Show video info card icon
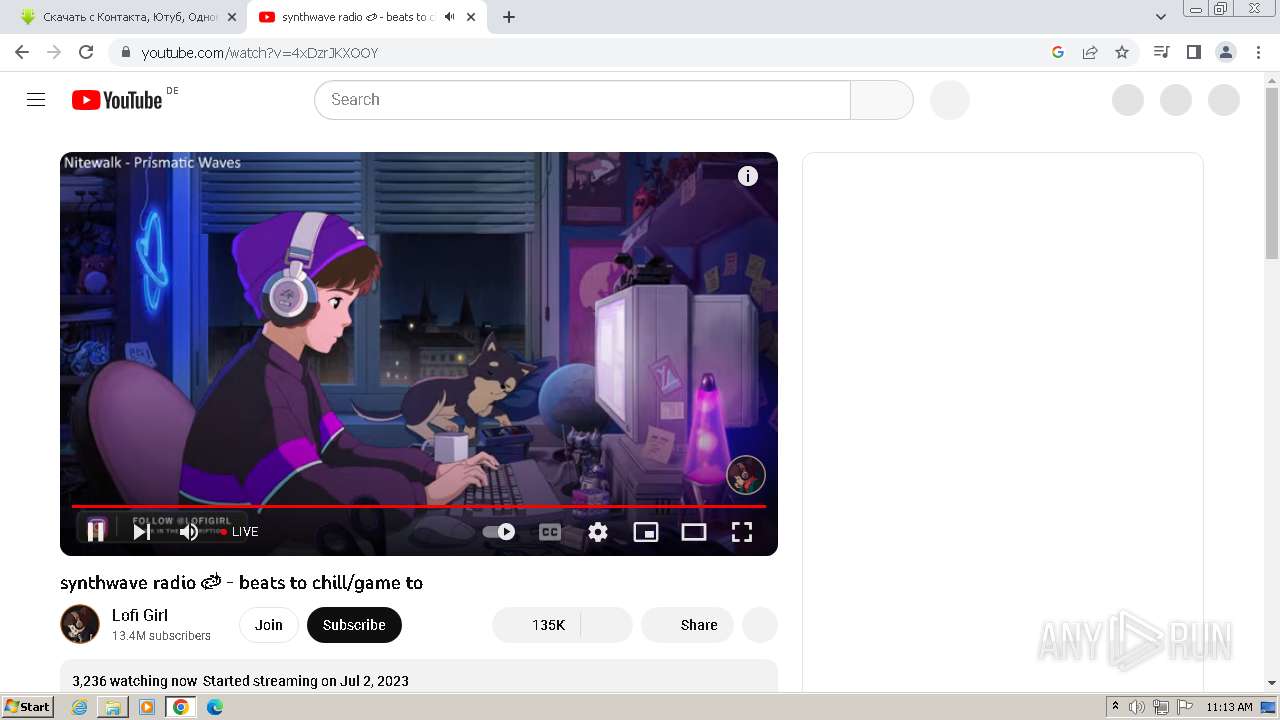The image size is (1280, 720). point(748,176)
